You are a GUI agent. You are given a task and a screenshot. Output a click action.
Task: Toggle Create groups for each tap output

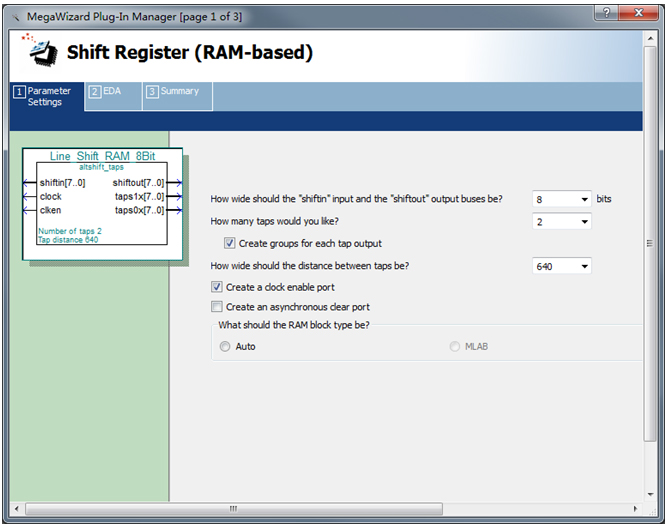coord(230,243)
